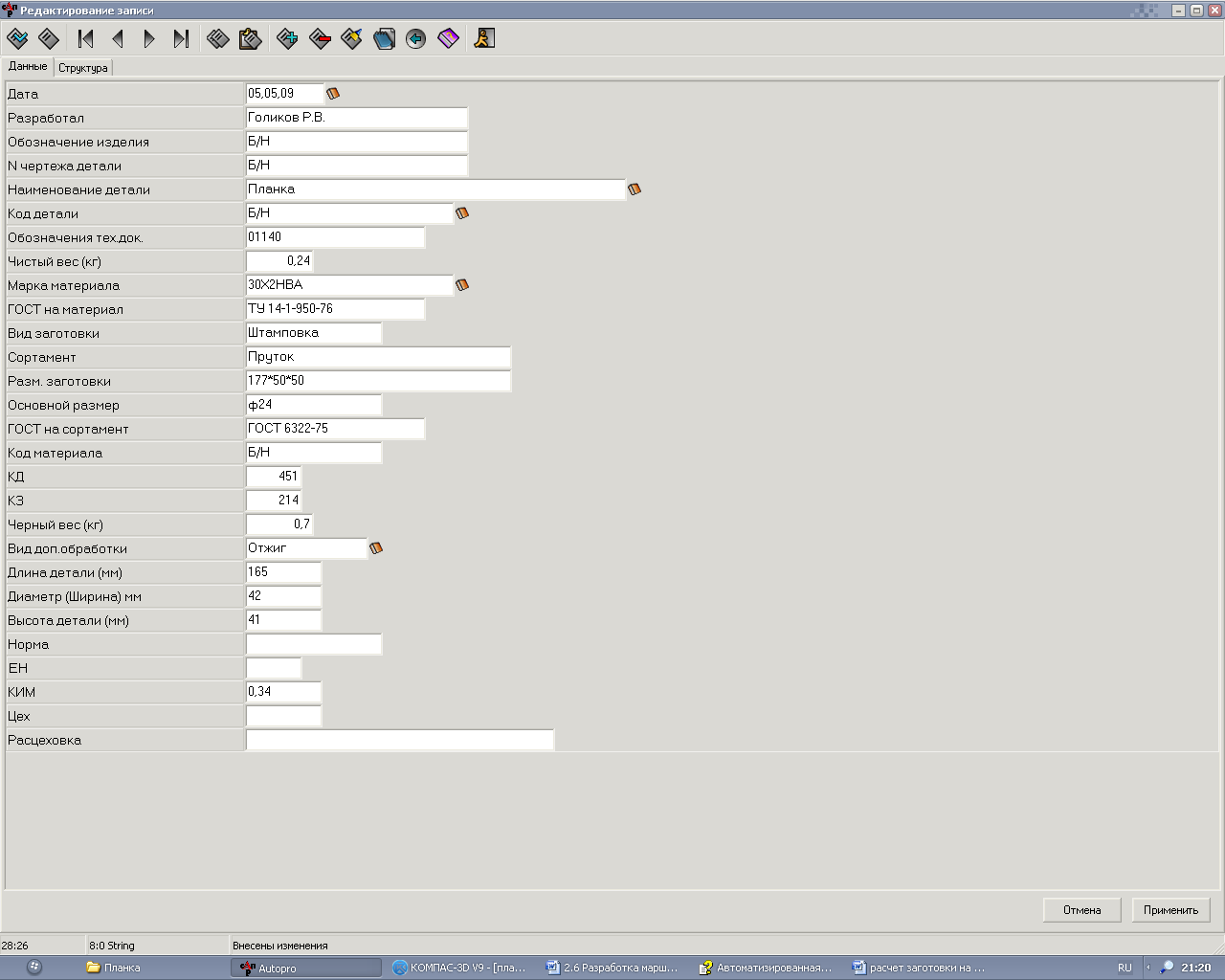1225x980 pixels.
Task: Click the delete record minus icon
Action: click(x=320, y=38)
